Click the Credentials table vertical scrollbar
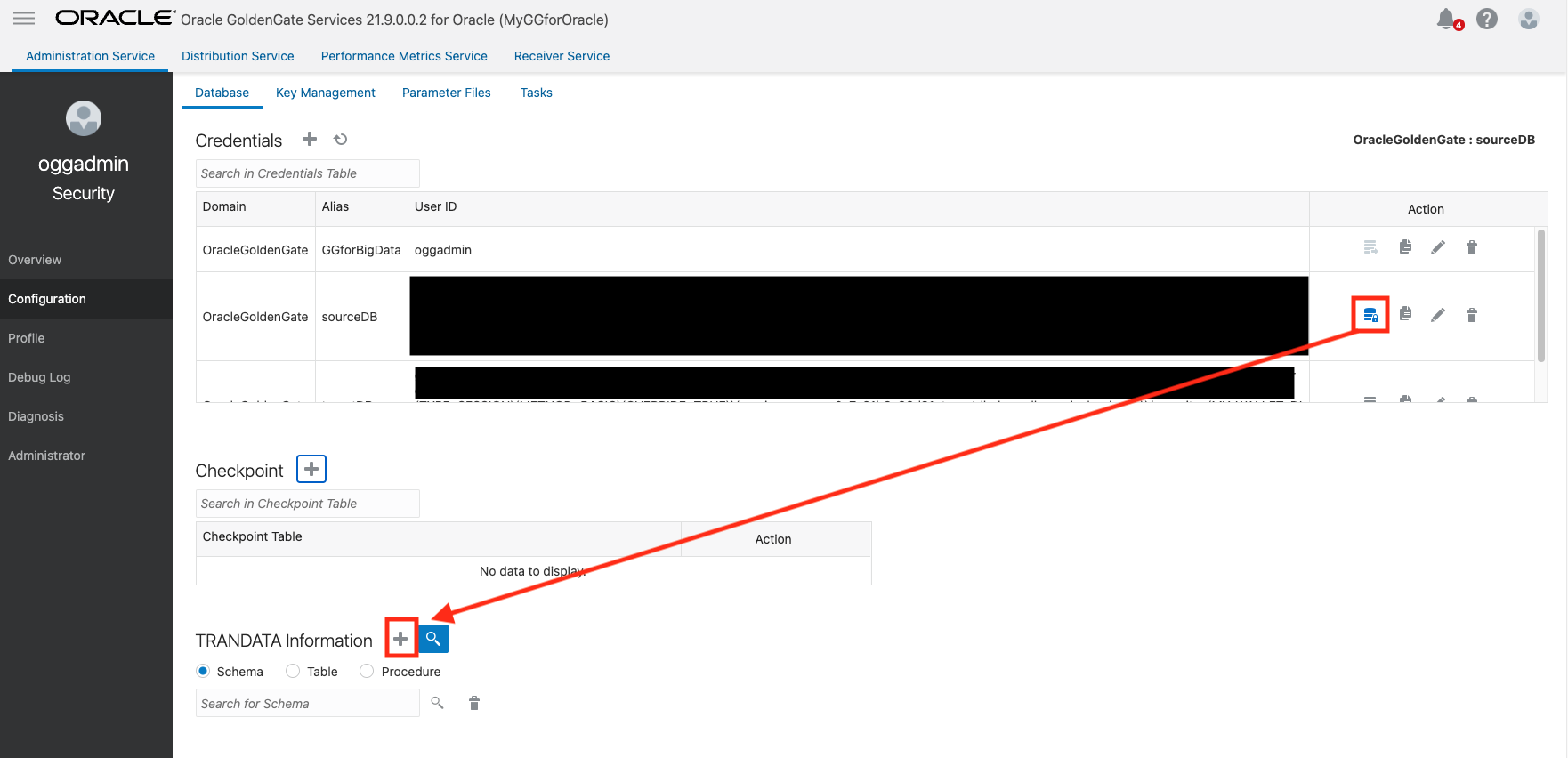Screen dimensions: 1568x758 point(1541,295)
